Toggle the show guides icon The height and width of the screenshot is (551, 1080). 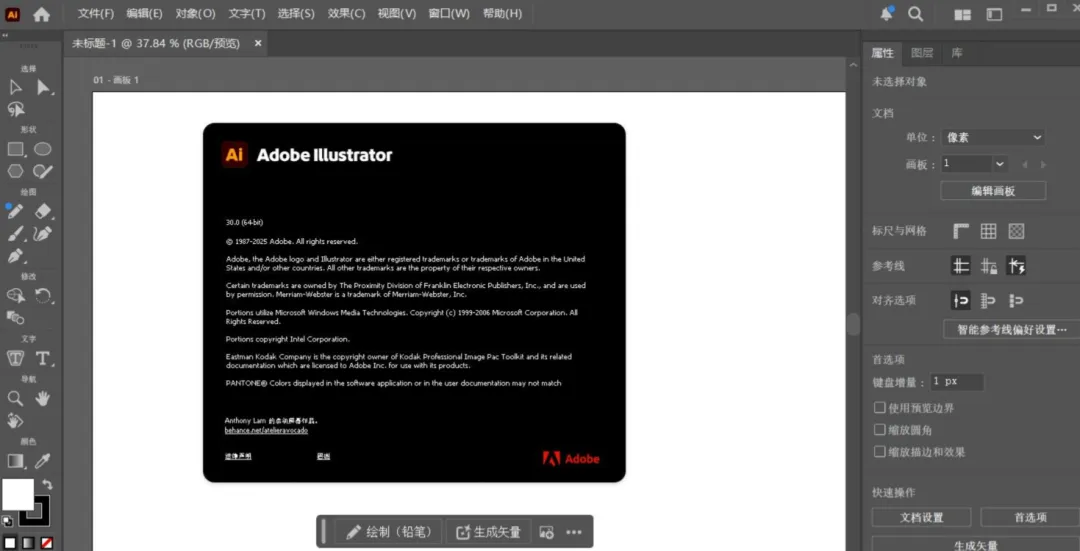click(x=961, y=265)
